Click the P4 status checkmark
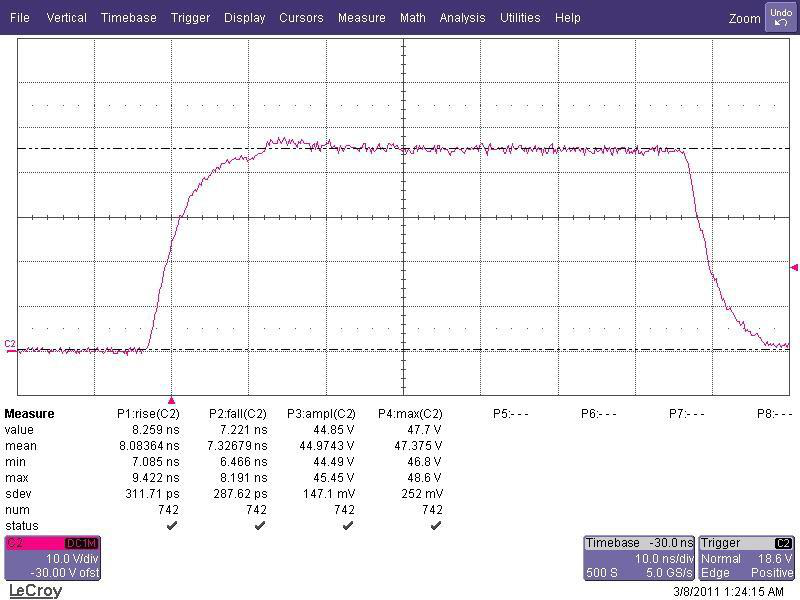 click(x=436, y=526)
